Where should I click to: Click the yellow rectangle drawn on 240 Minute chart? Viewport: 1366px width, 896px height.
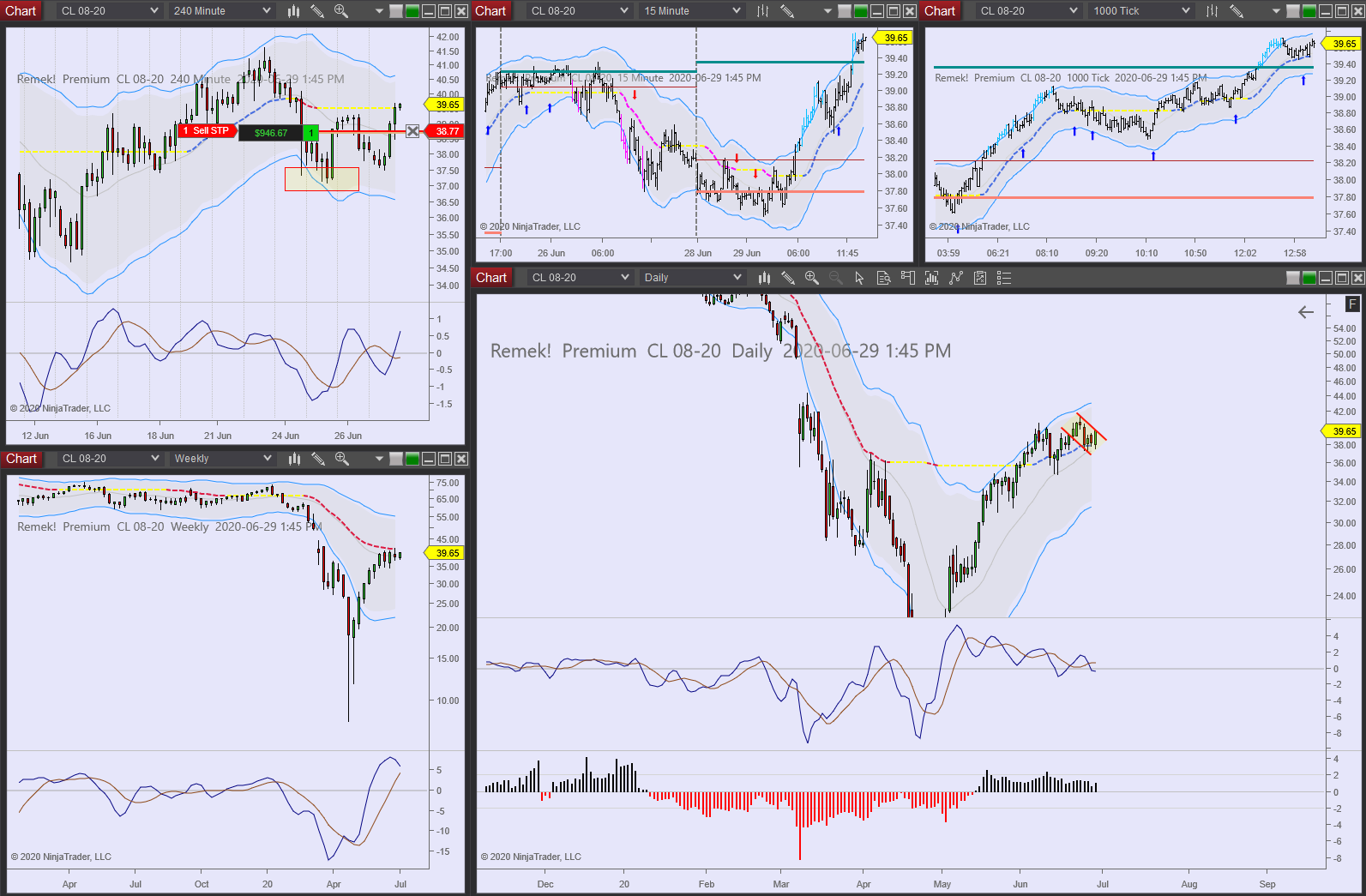322,179
